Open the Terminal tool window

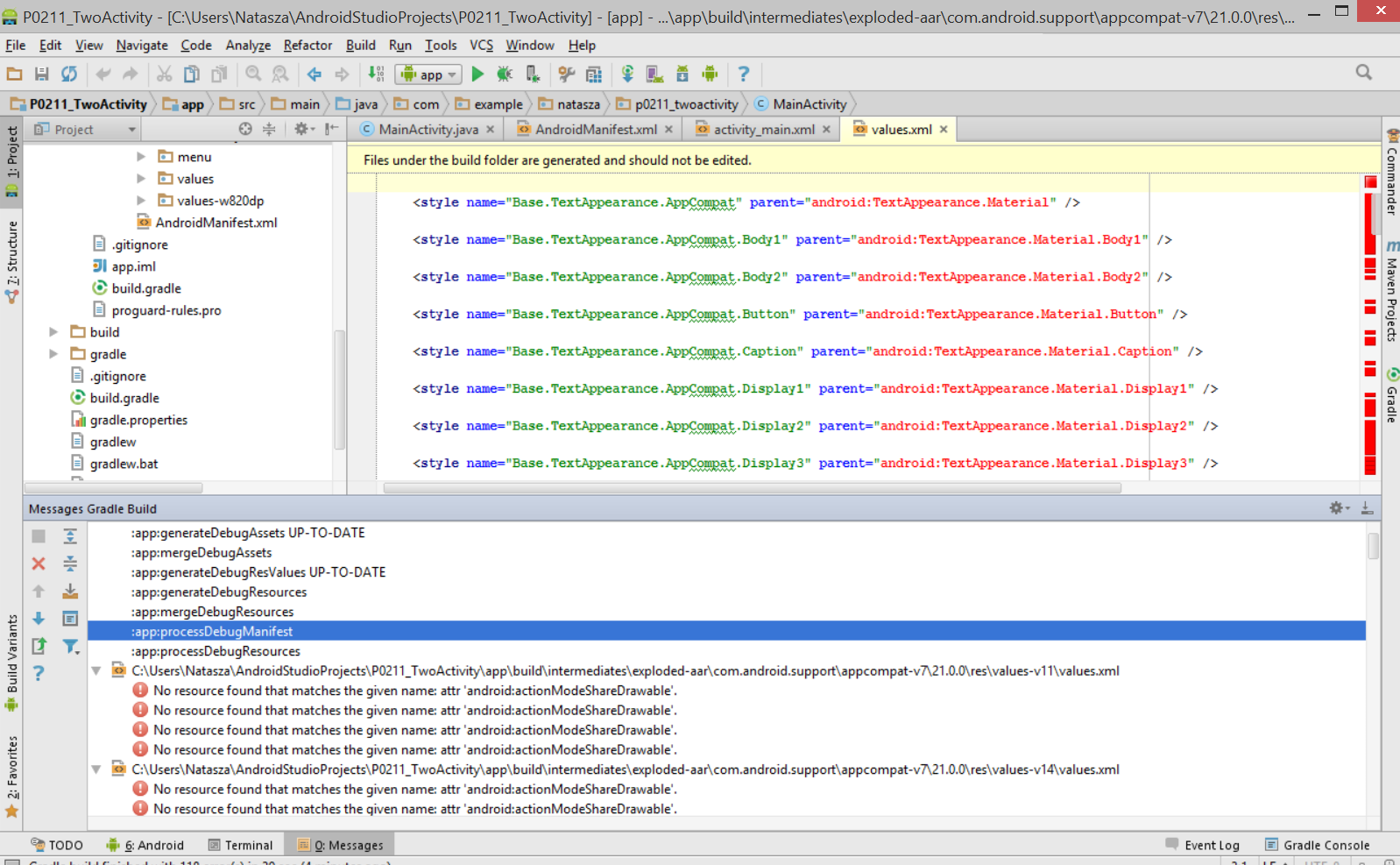(x=240, y=845)
